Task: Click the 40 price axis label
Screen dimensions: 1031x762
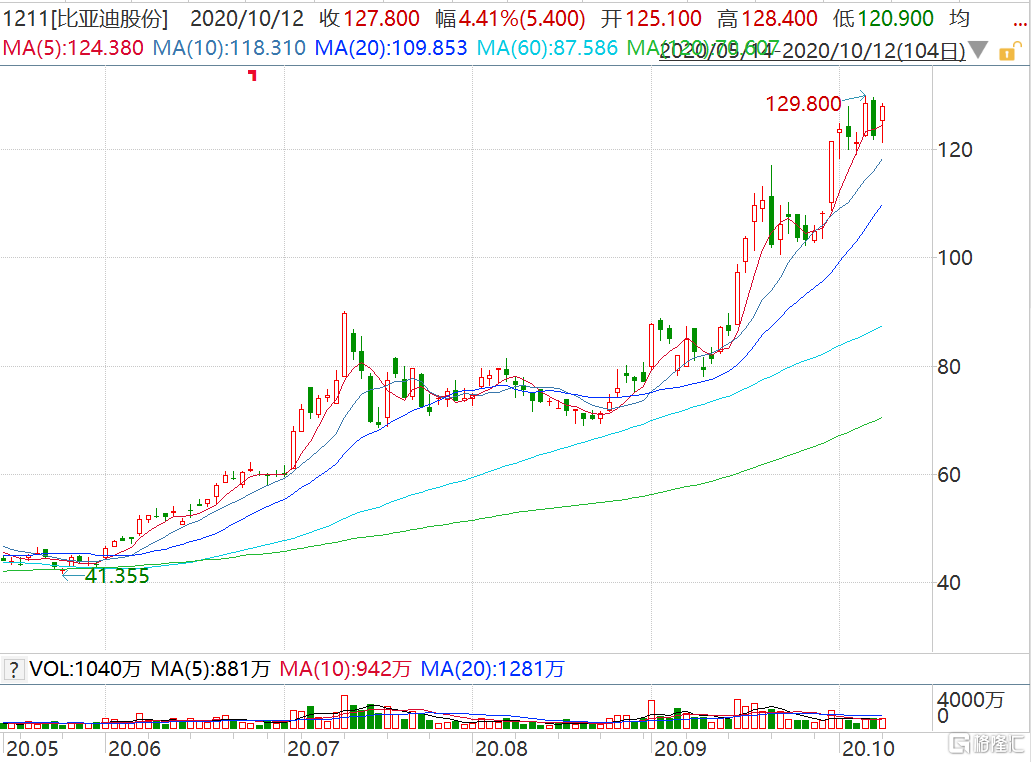Action: (949, 583)
